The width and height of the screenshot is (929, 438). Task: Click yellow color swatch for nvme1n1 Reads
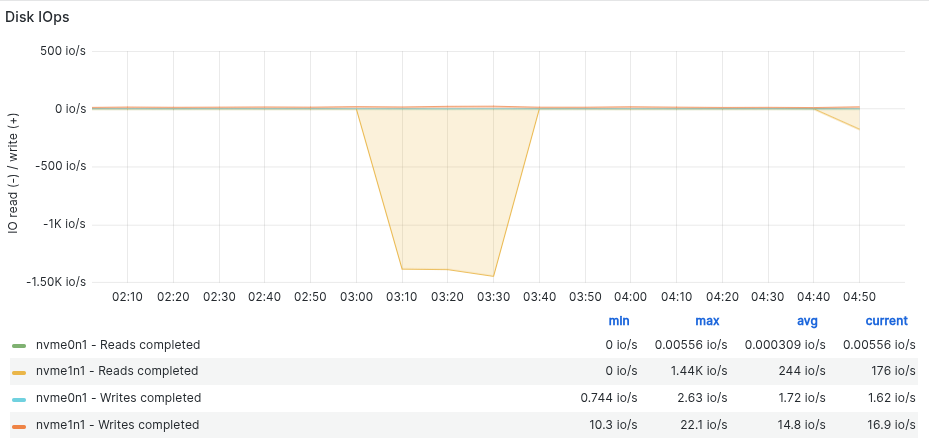pyautogui.click(x=19, y=371)
